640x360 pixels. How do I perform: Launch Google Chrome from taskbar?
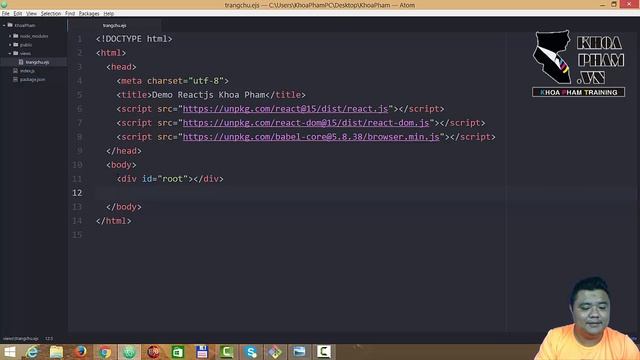[105, 352]
